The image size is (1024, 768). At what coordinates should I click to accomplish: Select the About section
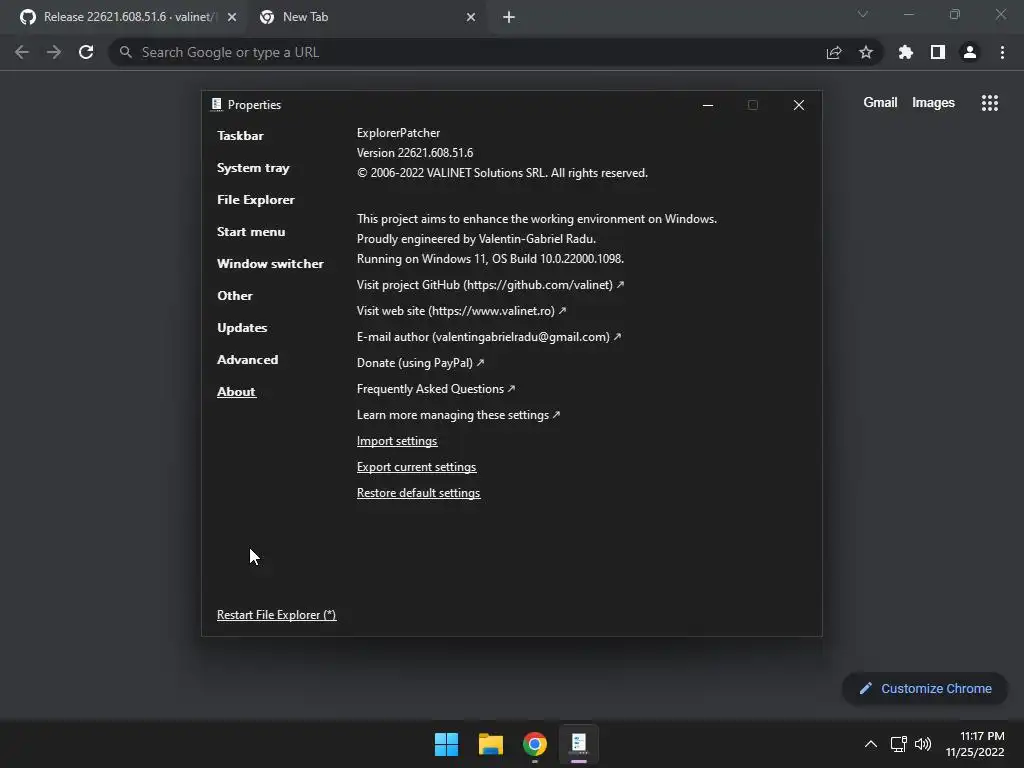[x=236, y=392]
